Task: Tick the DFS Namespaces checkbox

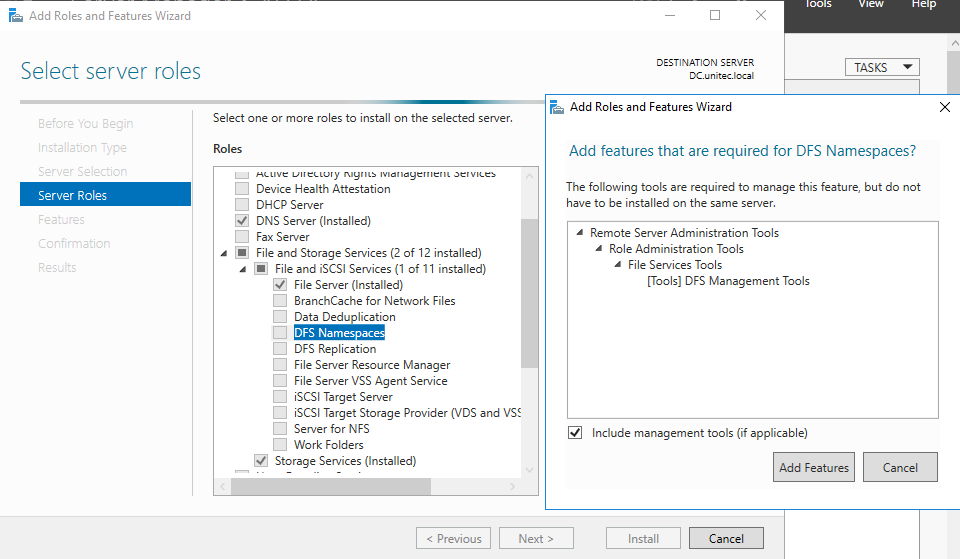Action: 280,333
